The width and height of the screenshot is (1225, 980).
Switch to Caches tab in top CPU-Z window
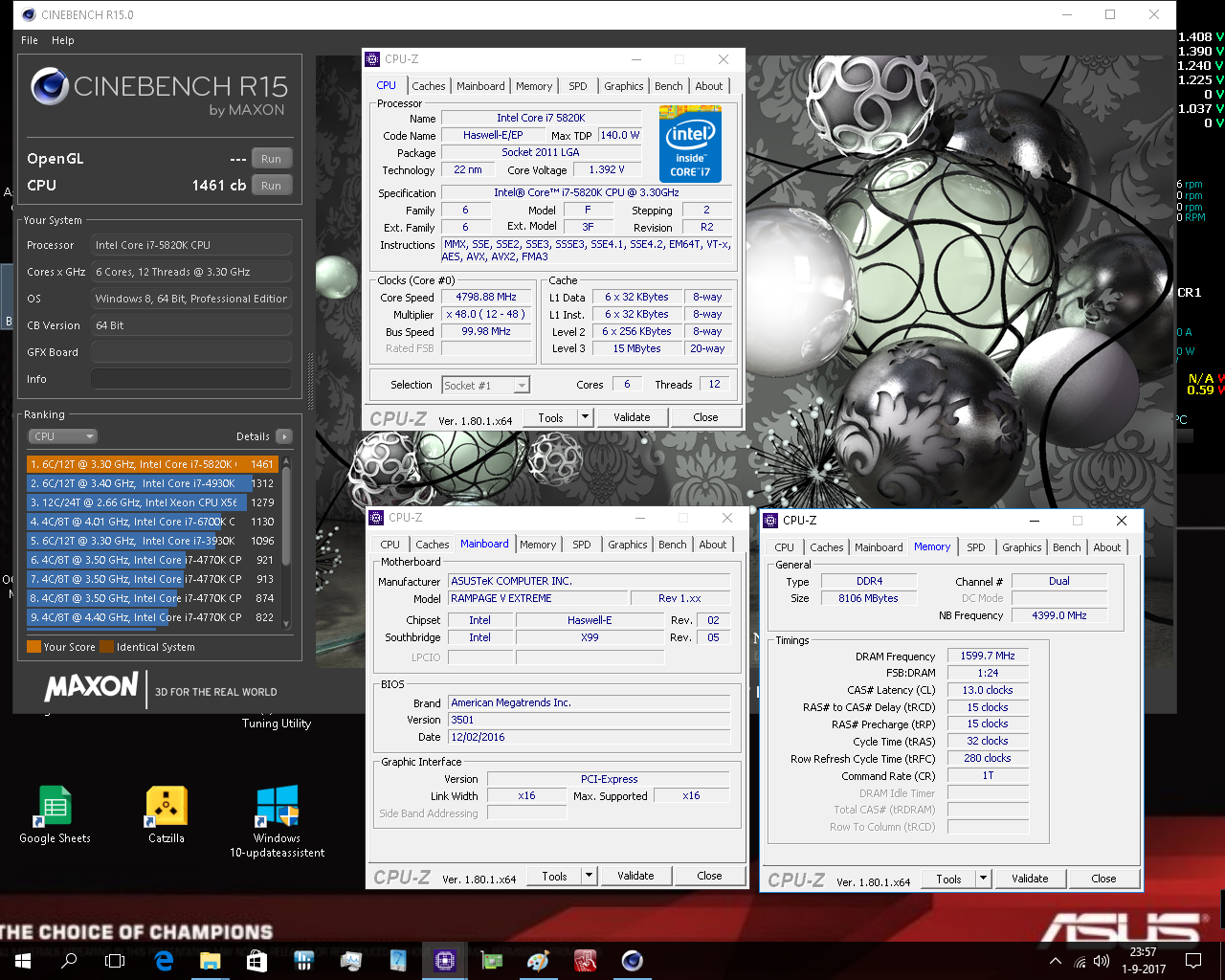point(429,86)
